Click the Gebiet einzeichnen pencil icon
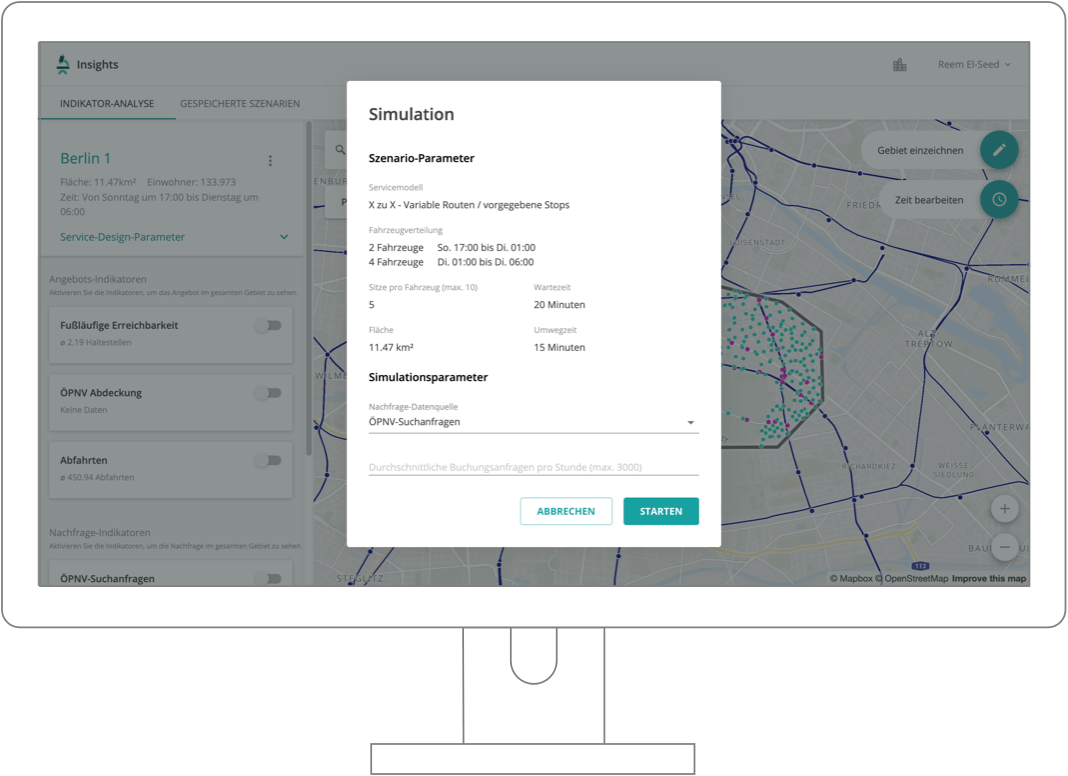Image resolution: width=1068 pixels, height=776 pixels. point(999,150)
